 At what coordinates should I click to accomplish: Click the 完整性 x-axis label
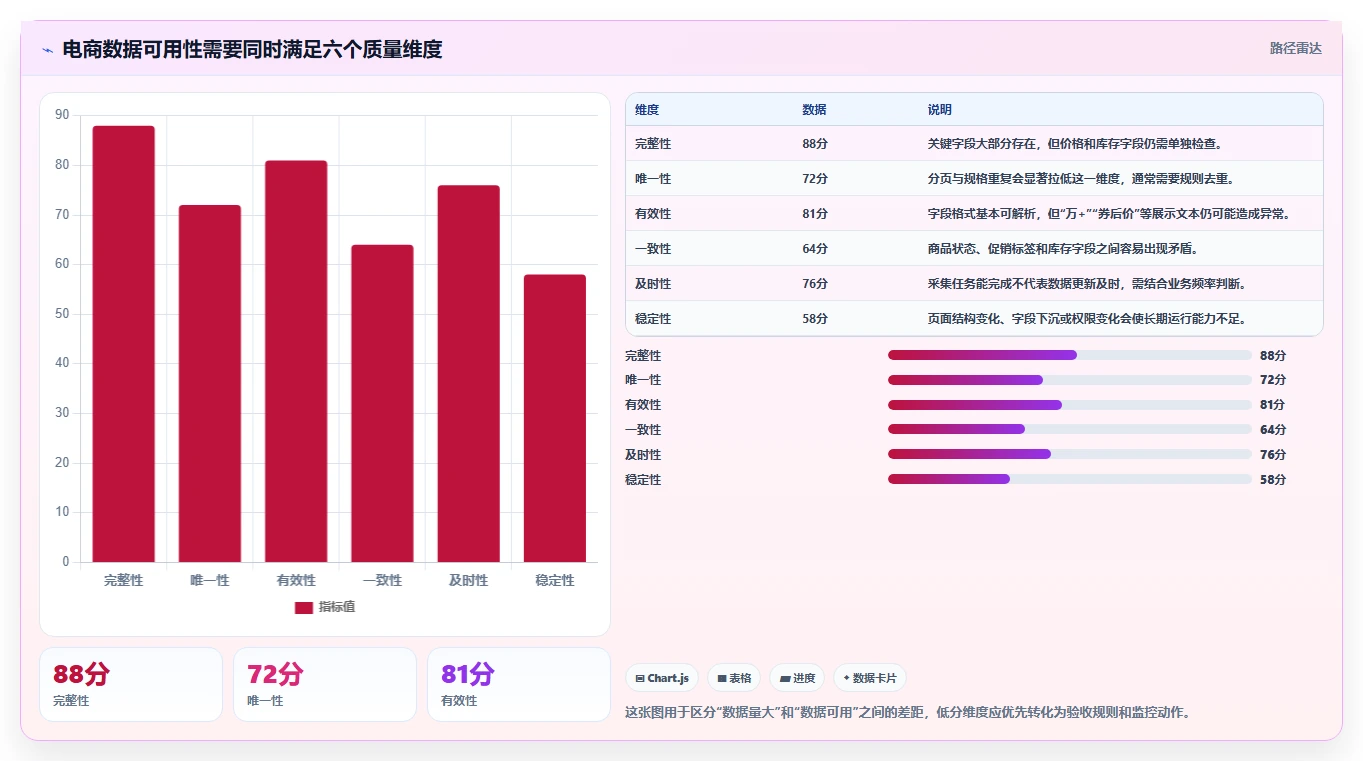124,580
